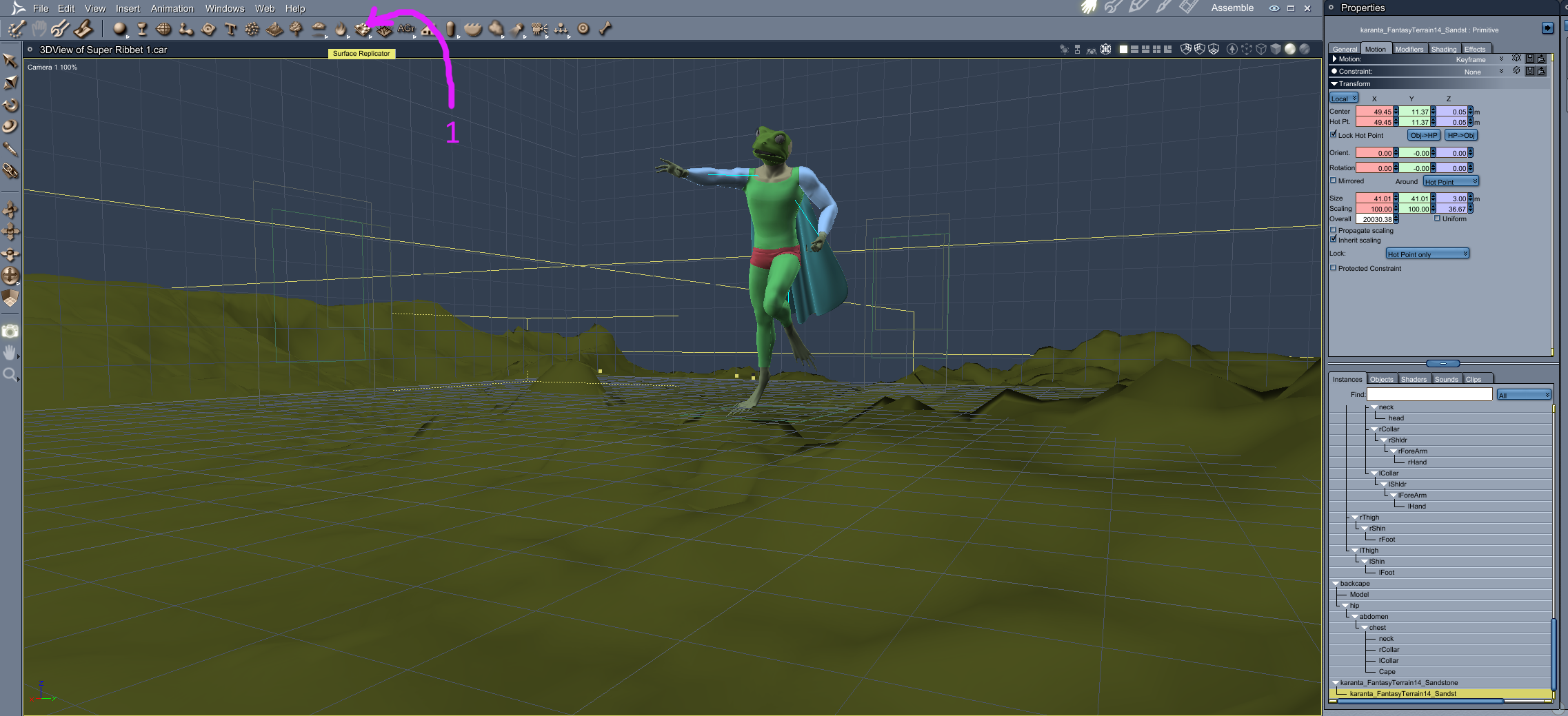The image size is (1568, 716).
Task: Select wireframe cube display mode
Action: pyautogui.click(x=1261, y=49)
